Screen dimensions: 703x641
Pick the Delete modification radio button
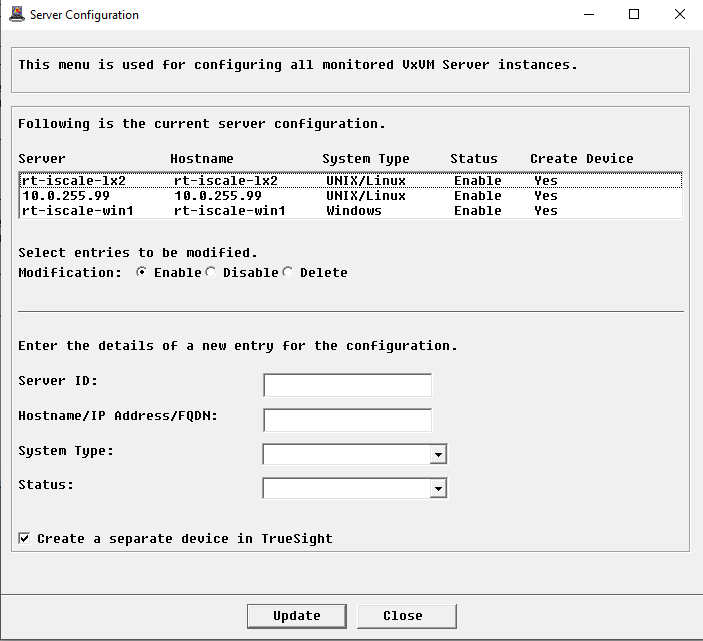pos(287,272)
